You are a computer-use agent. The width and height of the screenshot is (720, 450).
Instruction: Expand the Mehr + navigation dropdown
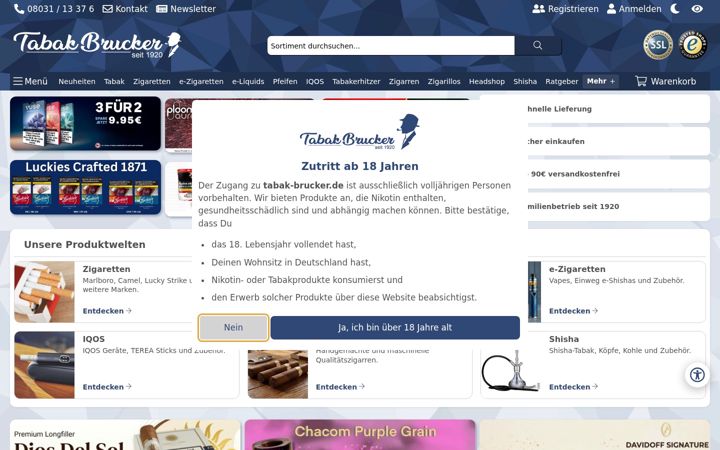[601, 81]
